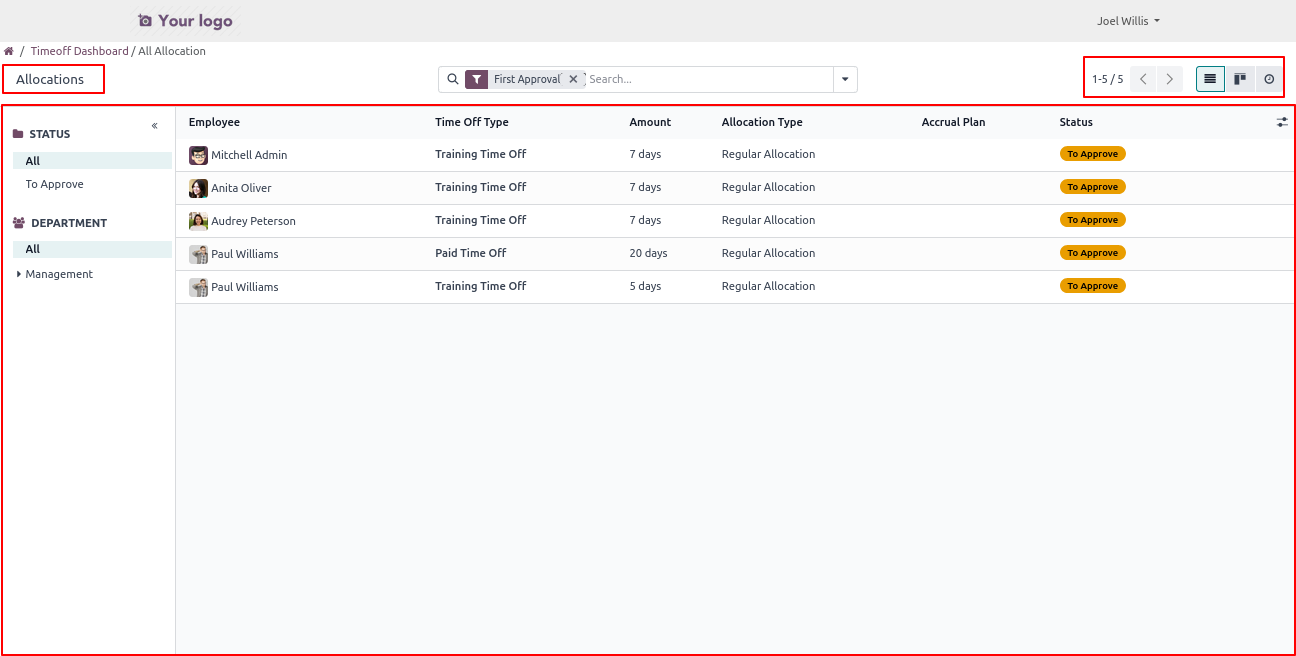Switch to kanban view
1296x656 pixels.
(1240, 79)
